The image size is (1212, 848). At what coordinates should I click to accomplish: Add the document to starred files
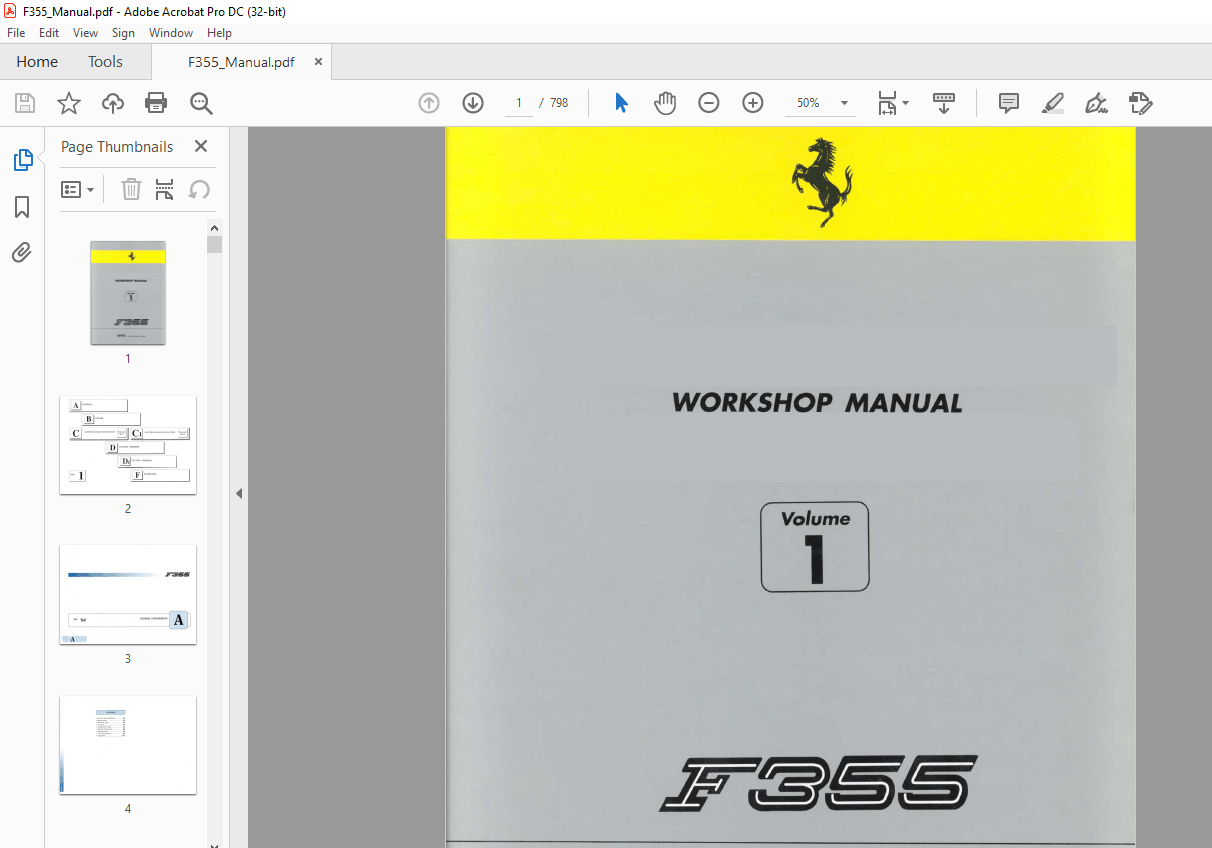68,103
